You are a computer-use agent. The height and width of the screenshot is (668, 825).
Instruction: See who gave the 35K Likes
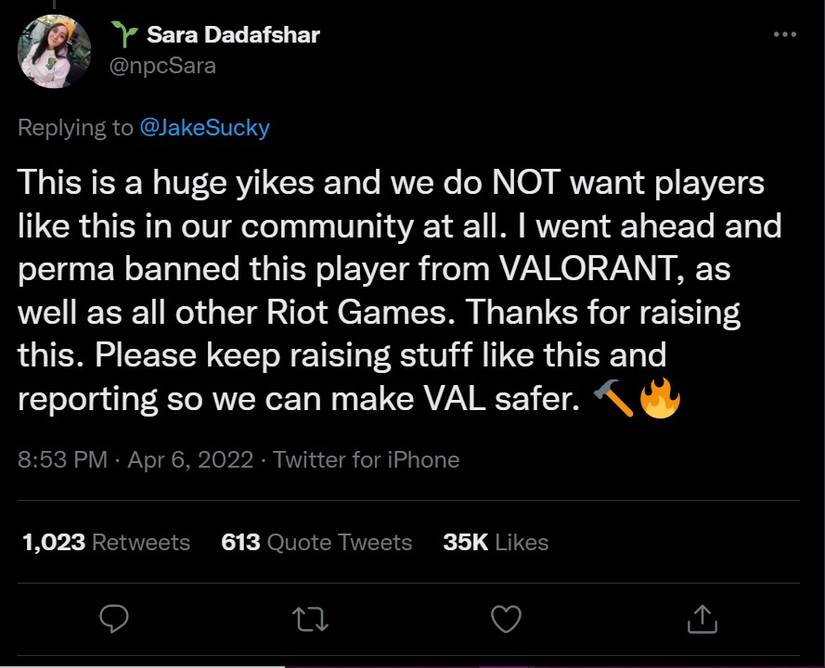(x=494, y=542)
